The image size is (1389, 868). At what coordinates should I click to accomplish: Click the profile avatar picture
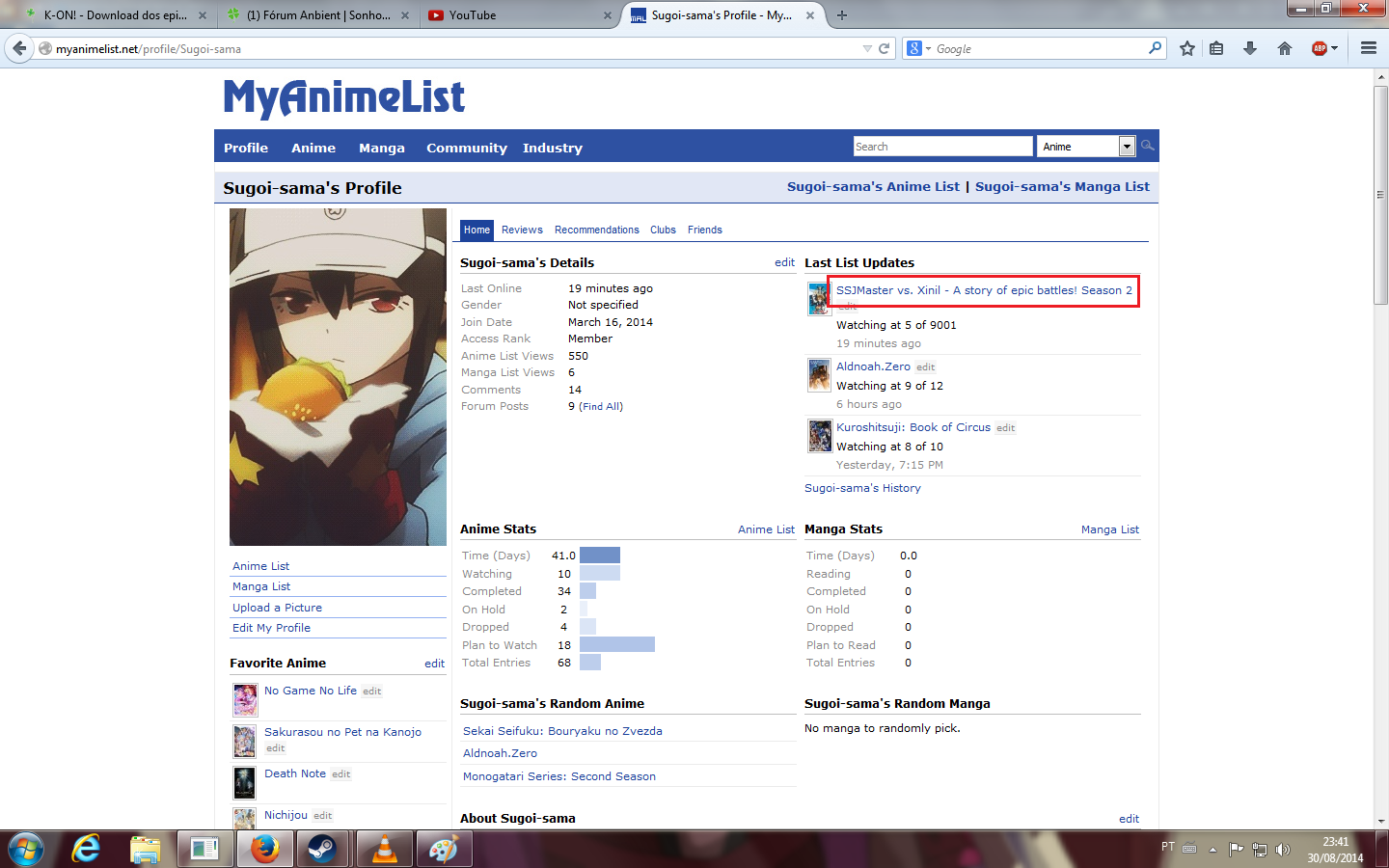(x=338, y=377)
